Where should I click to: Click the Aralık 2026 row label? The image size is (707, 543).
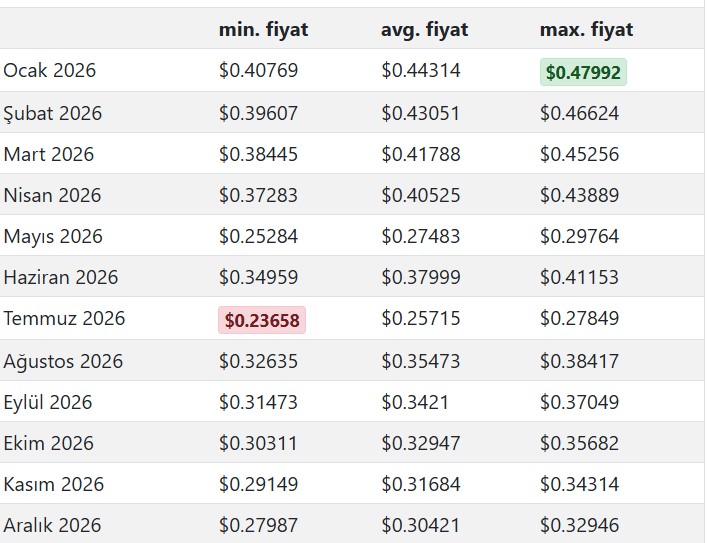[52, 525]
